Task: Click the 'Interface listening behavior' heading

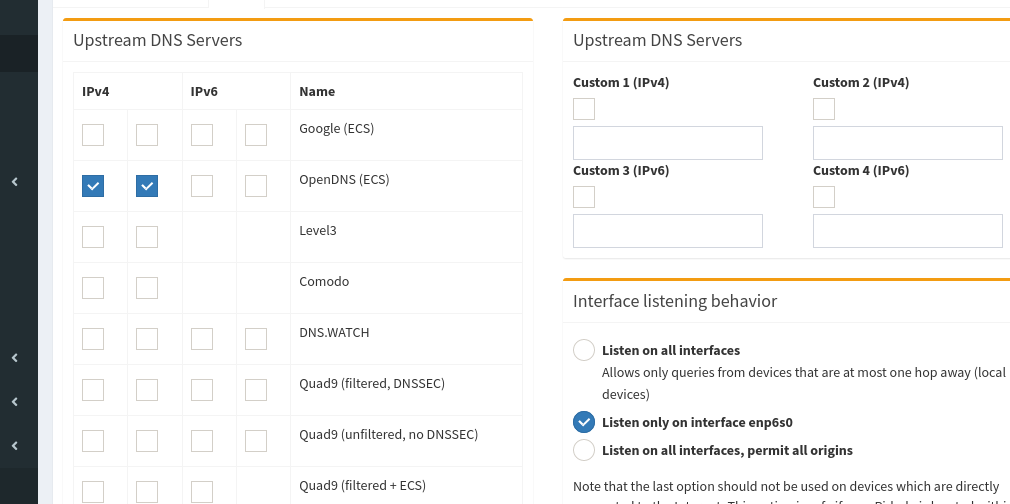Action: click(x=675, y=301)
